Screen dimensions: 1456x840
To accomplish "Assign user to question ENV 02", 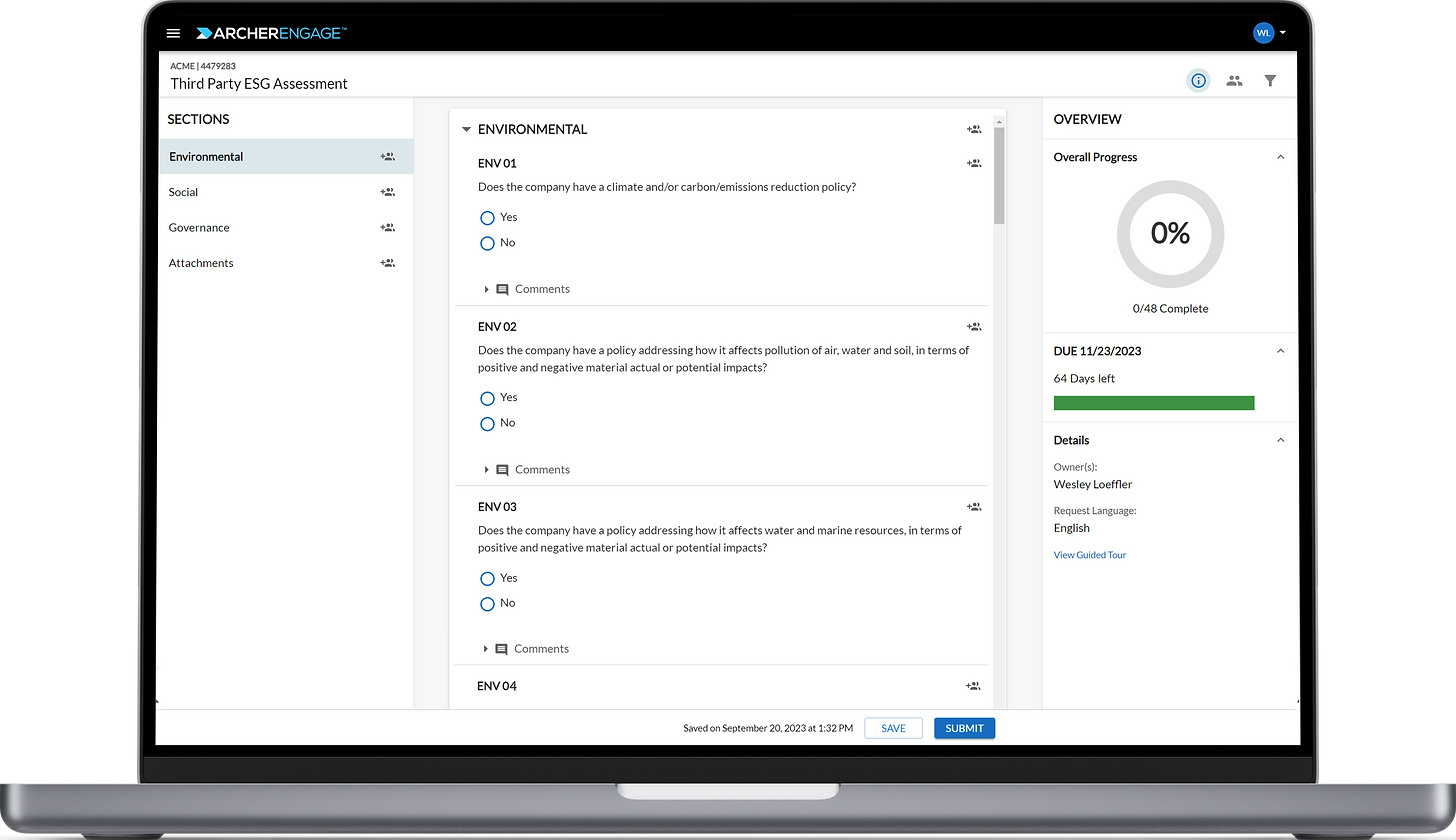I will pyautogui.click(x=974, y=326).
